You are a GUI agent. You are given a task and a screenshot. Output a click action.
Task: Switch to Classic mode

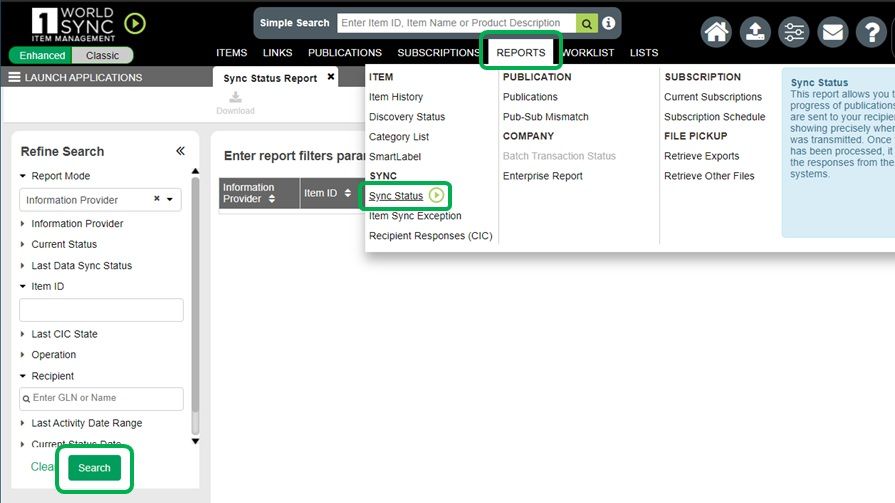pos(102,56)
